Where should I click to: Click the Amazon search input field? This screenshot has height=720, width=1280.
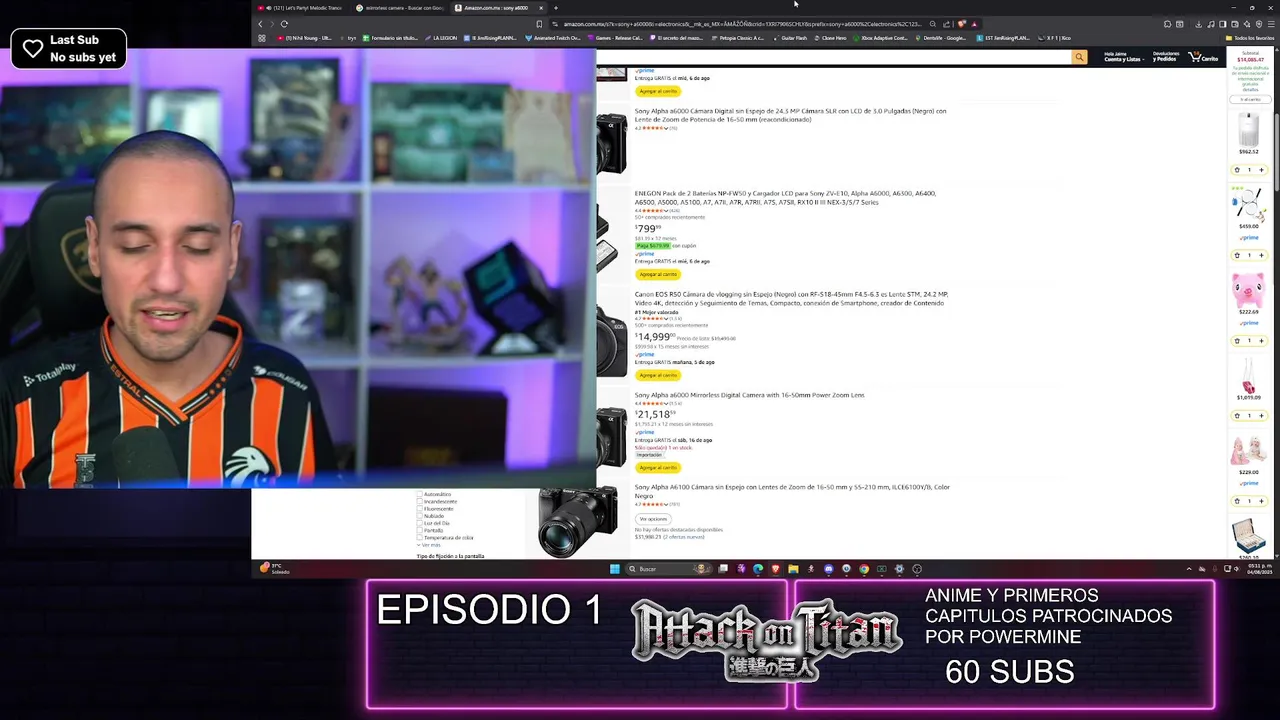834,57
